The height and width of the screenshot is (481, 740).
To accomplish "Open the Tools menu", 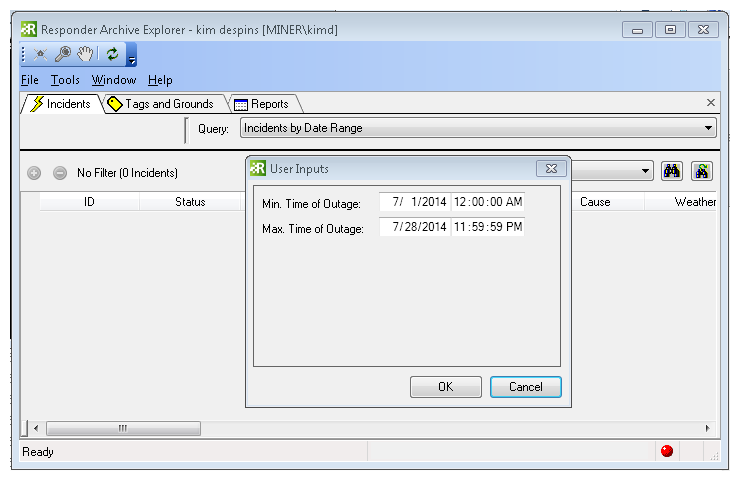I will coord(65,80).
